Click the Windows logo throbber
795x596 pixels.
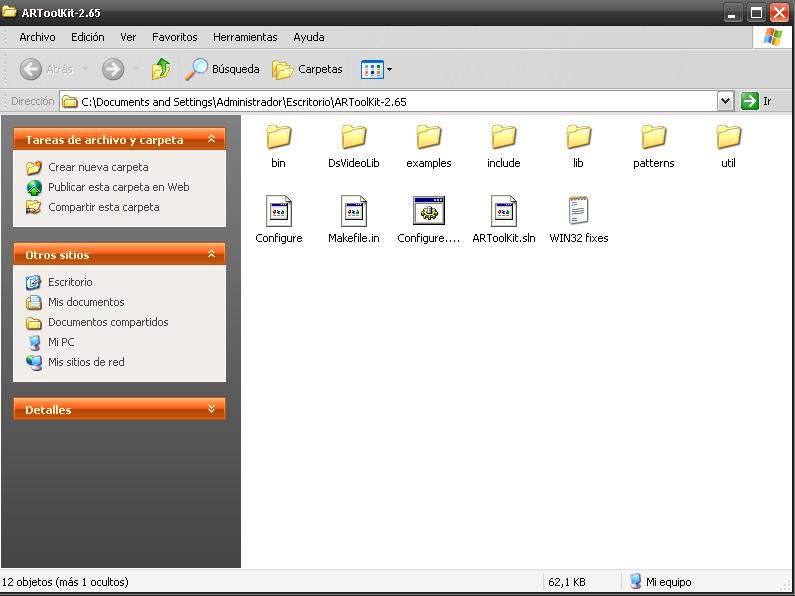click(772, 37)
